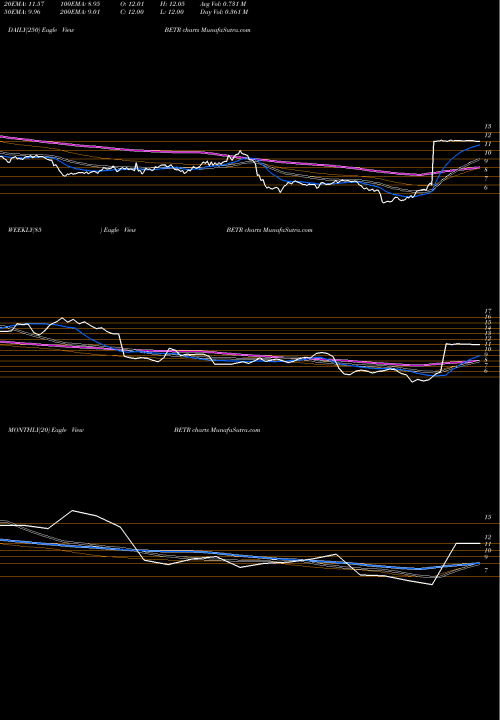
Task: Click the MONTHLY(20) Eagle View title
Action: click(46, 430)
